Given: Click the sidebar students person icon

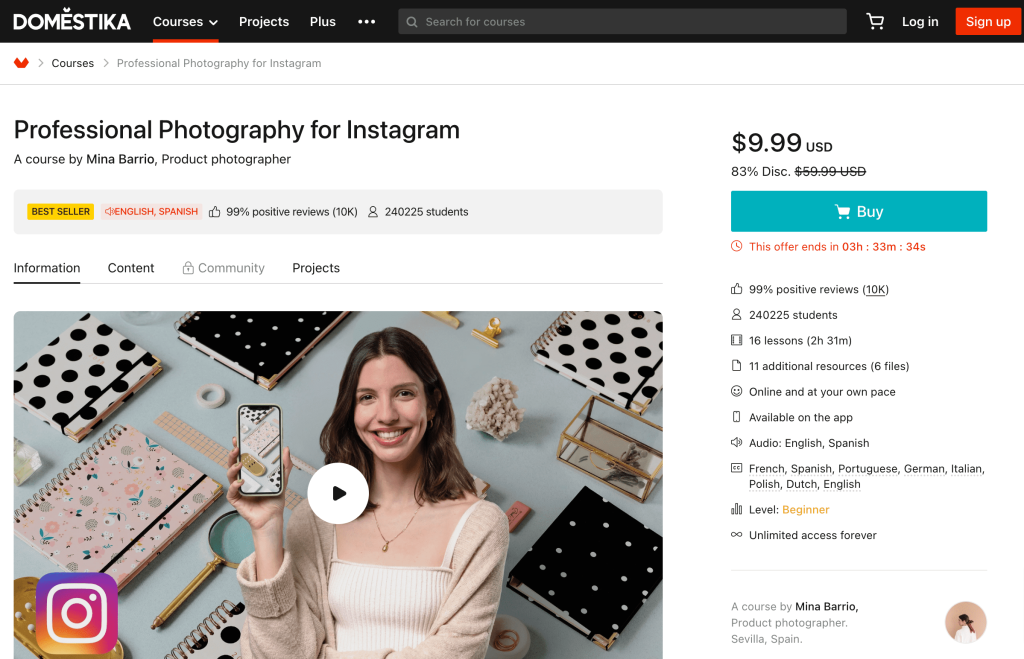Looking at the screenshot, I should pos(737,315).
